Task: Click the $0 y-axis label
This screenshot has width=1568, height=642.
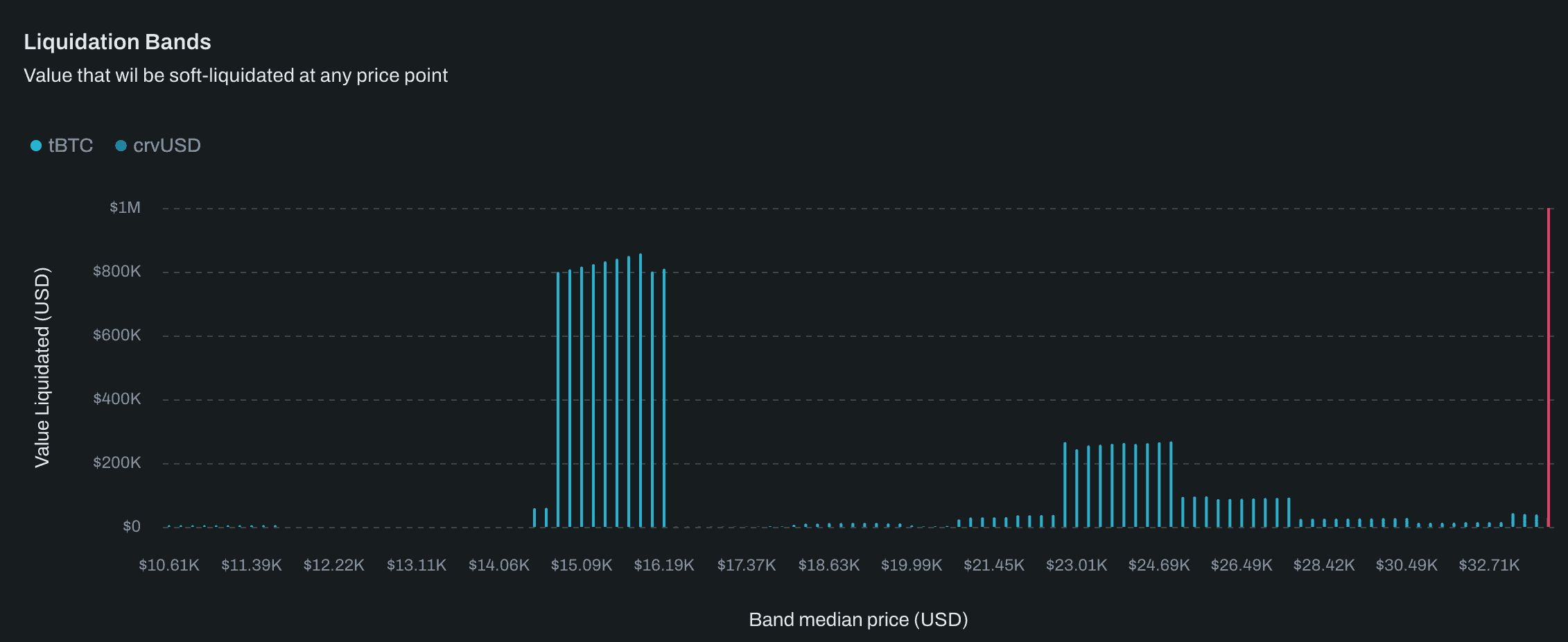Action: click(x=131, y=527)
